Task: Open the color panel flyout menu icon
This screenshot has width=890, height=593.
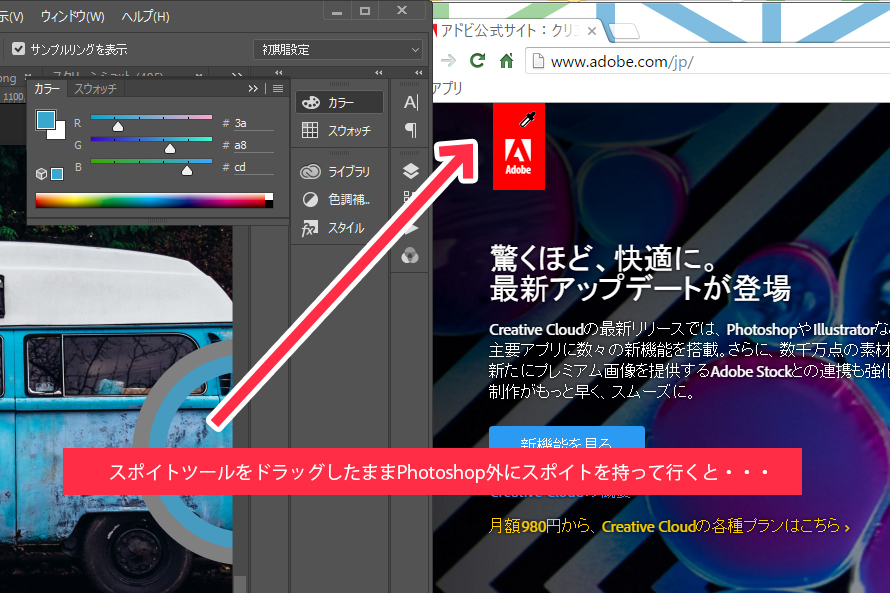Action: click(278, 89)
